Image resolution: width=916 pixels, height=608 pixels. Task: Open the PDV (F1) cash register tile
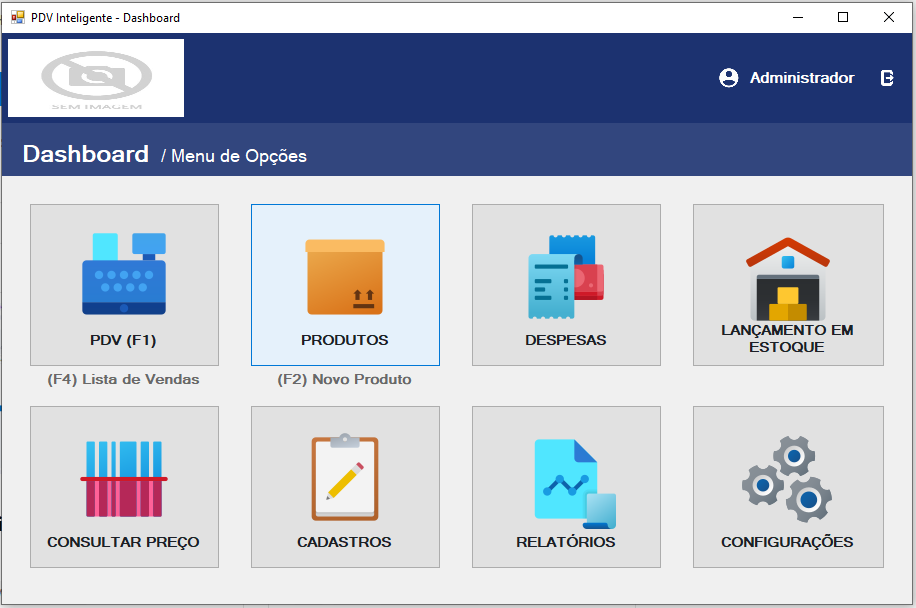click(x=124, y=285)
